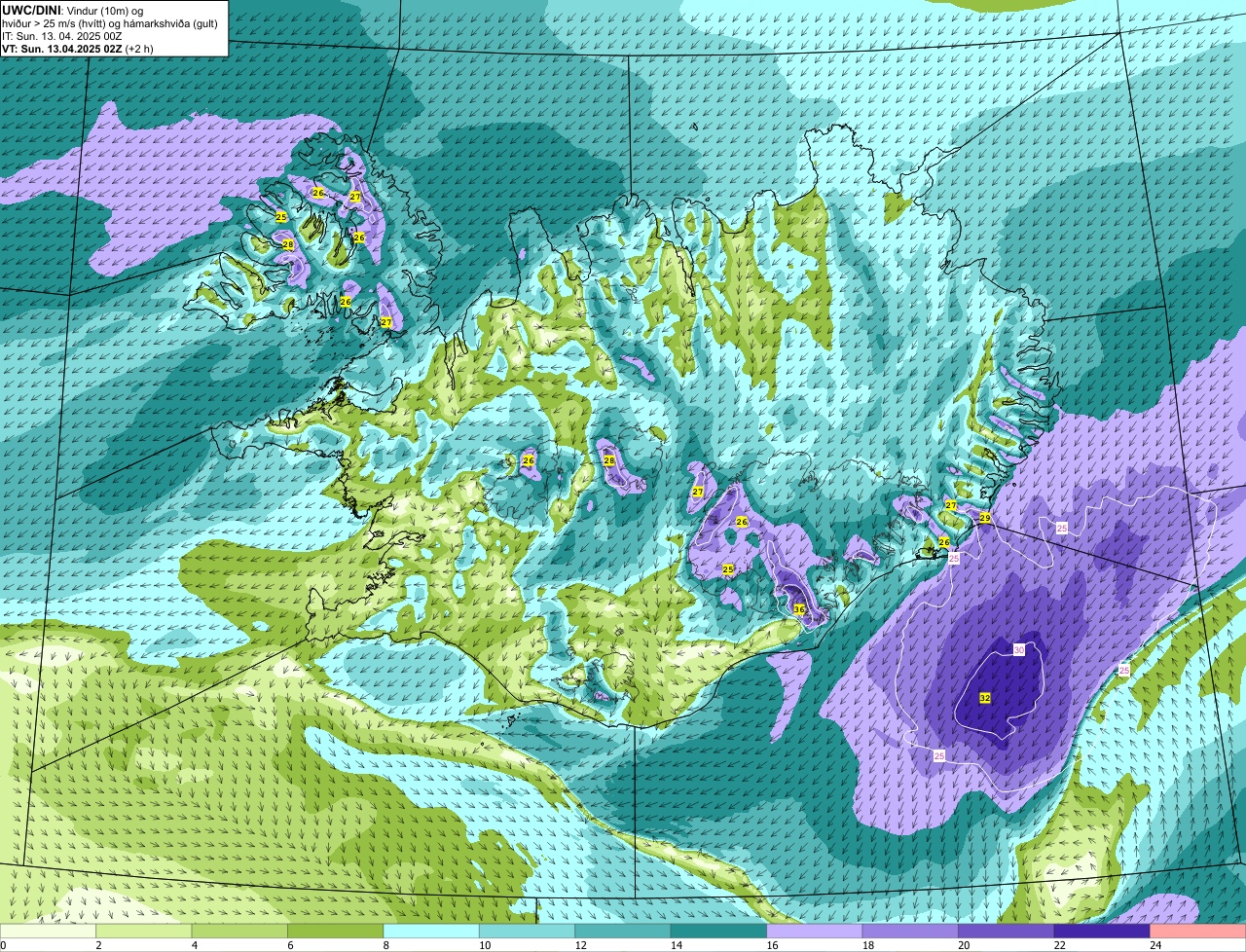Select the 4–6 m/s legend color band
1246x952 pixels.
pos(241,931)
